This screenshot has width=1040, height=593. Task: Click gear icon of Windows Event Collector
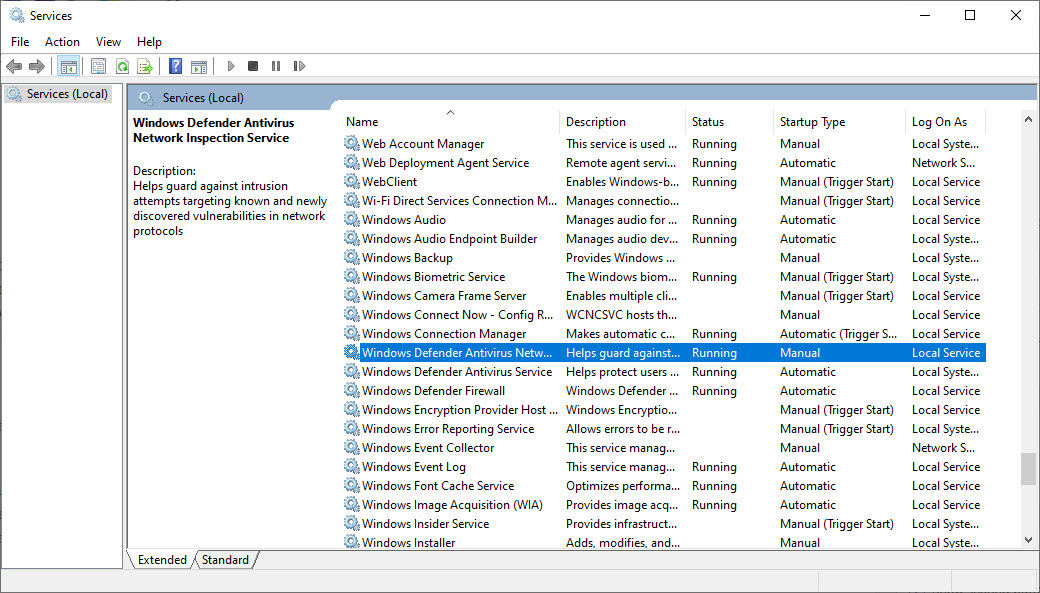[x=352, y=448]
